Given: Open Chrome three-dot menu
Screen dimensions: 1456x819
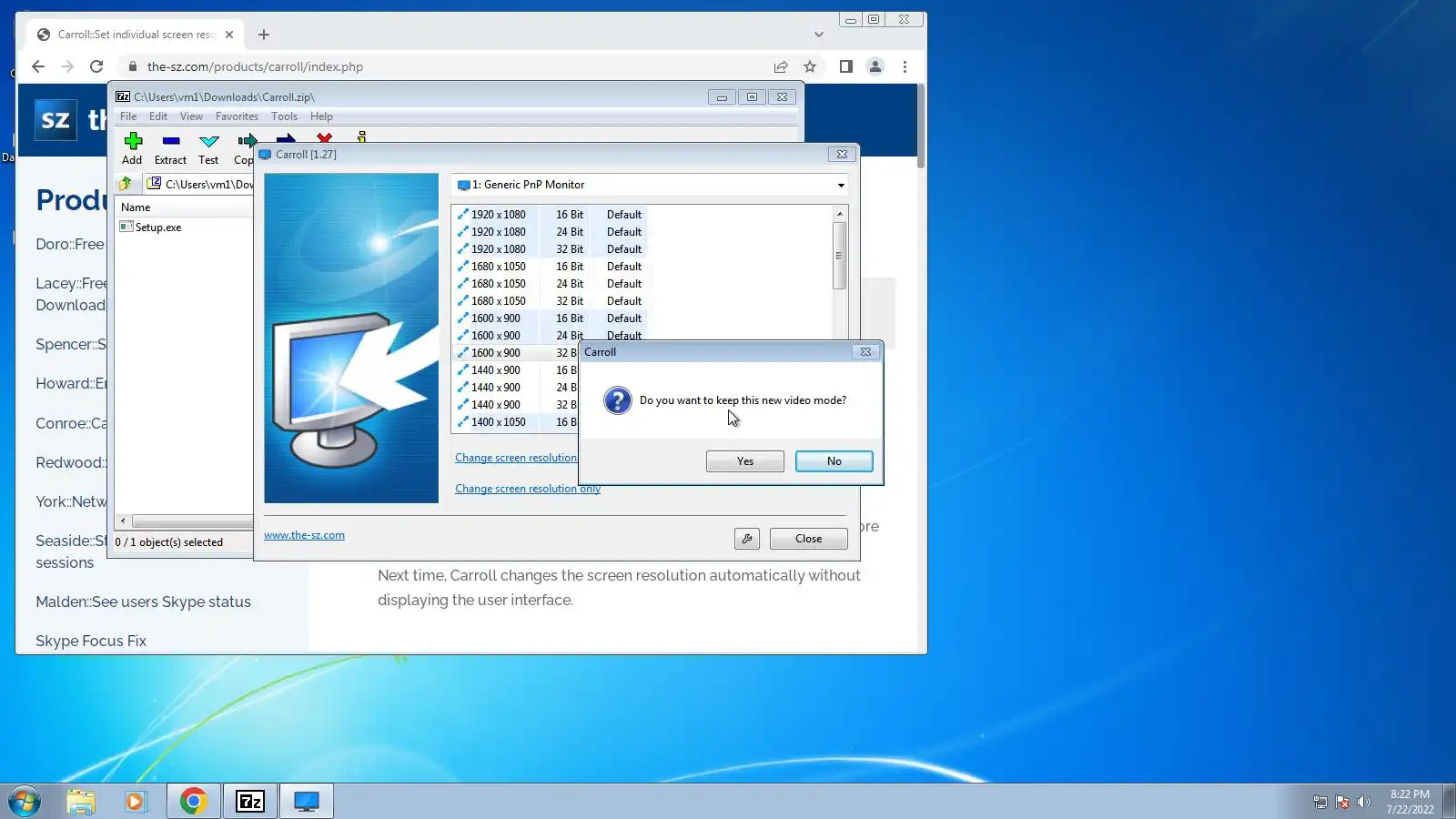Looking at the screenshot, I should [x=905, y=66].
